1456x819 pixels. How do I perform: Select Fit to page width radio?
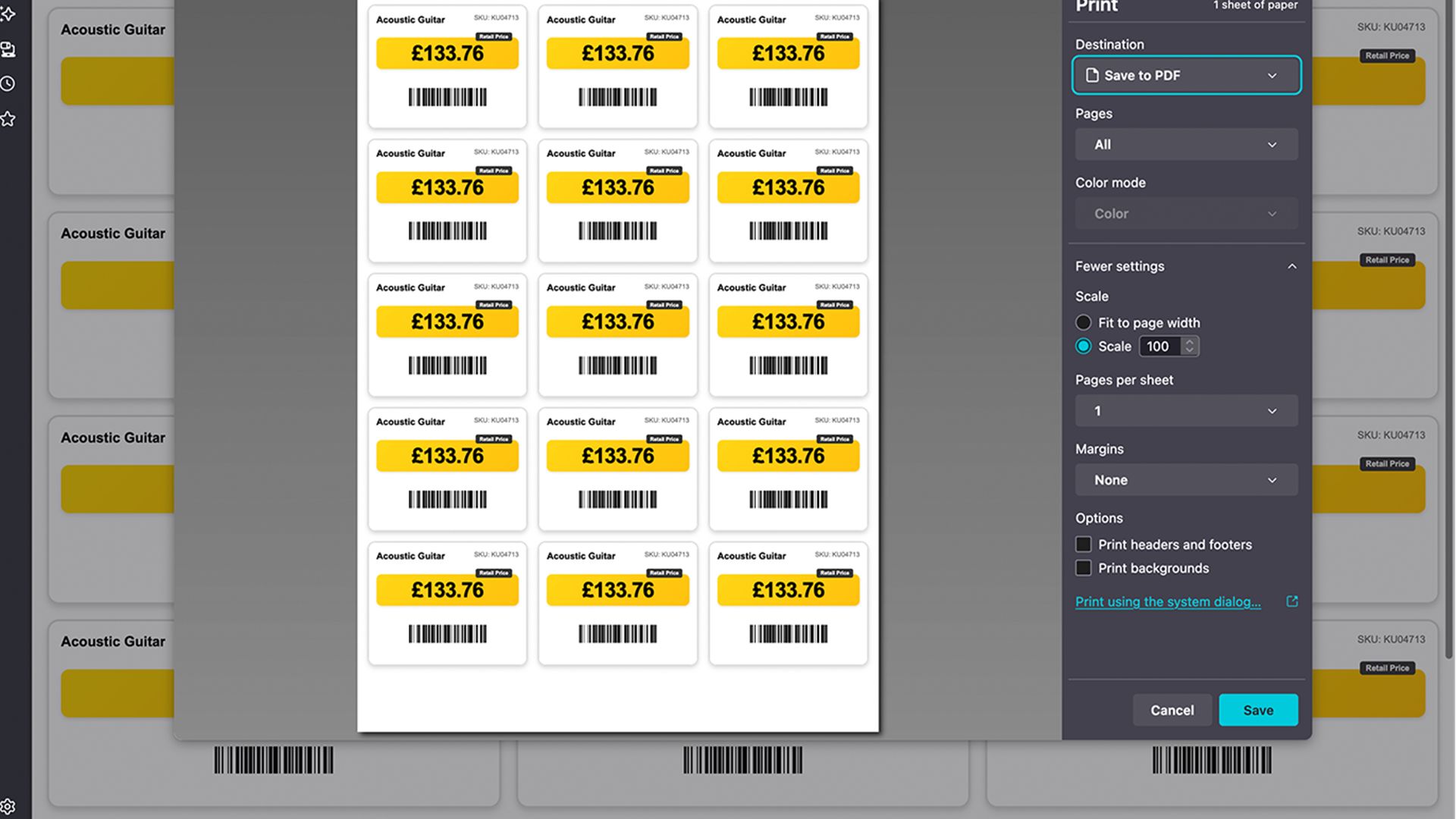1083,322
